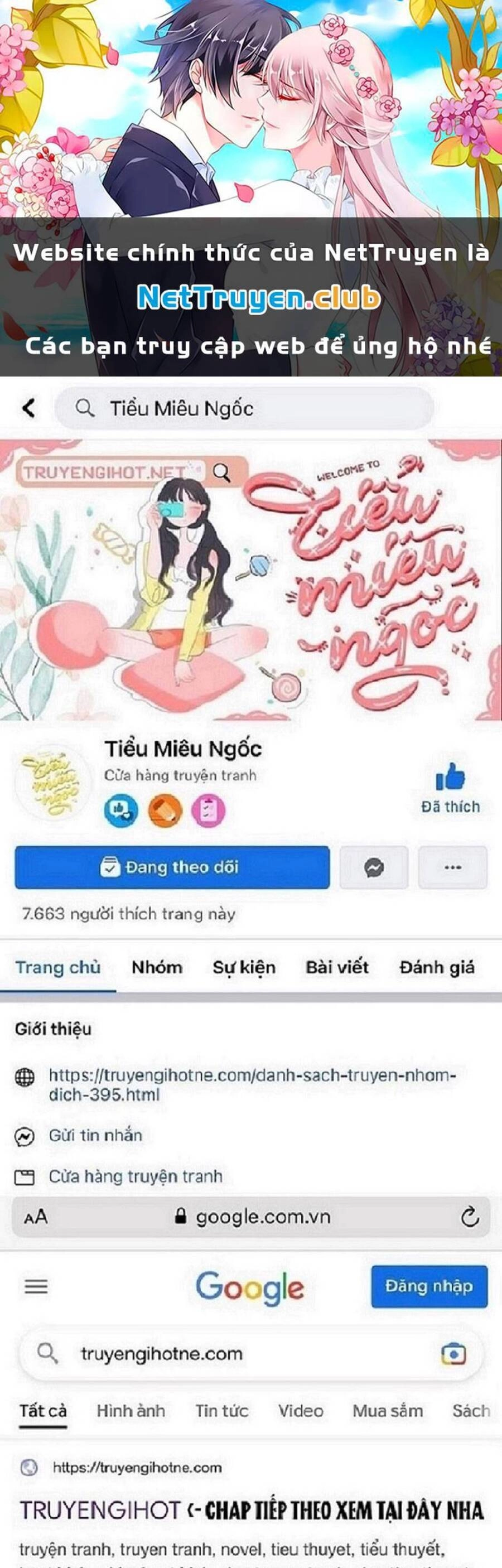
Task: Open the three-dots more options button
Action: (453, 867)
